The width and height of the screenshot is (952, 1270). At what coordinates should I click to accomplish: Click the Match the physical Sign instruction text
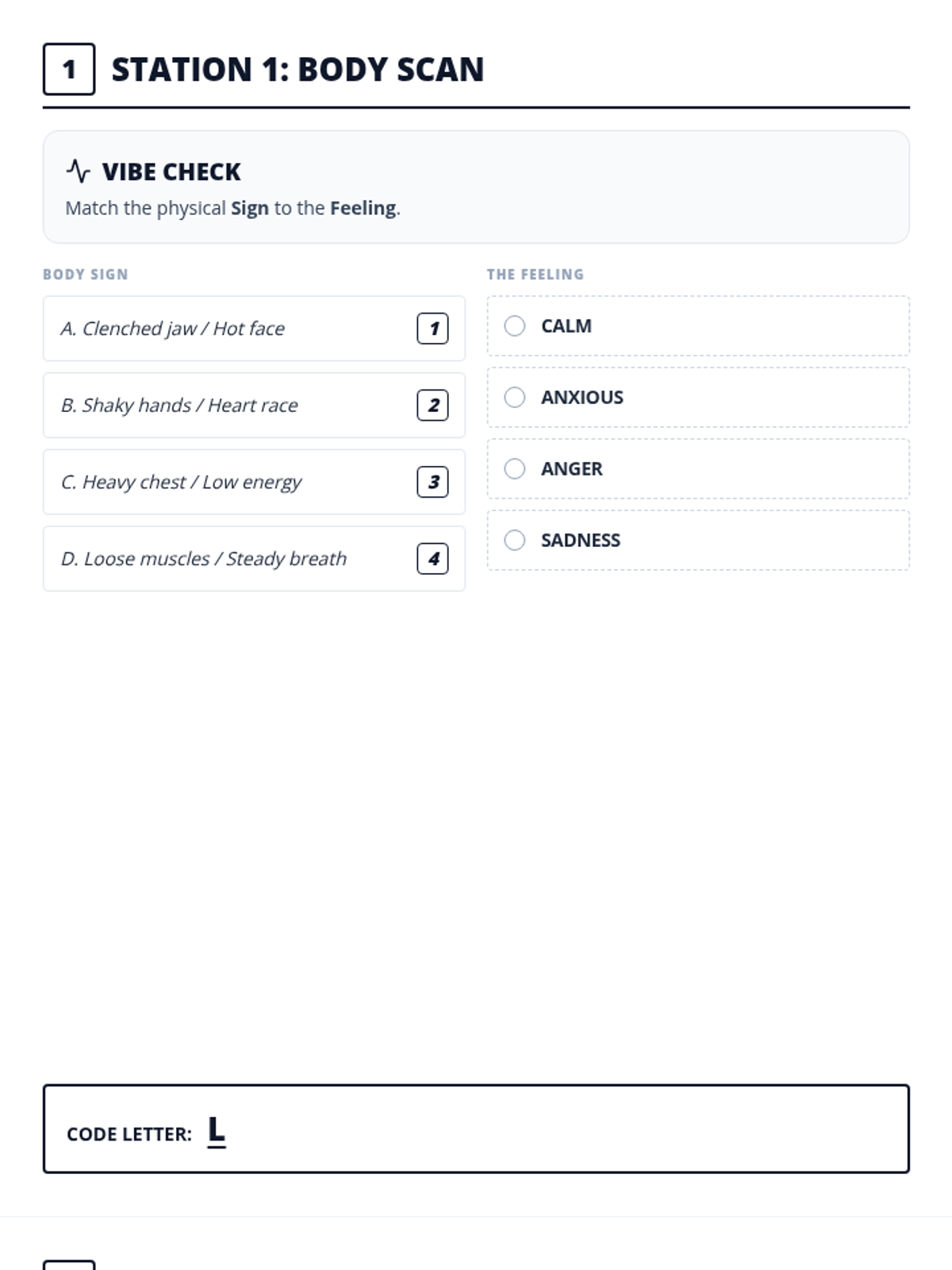coord(232,208)
